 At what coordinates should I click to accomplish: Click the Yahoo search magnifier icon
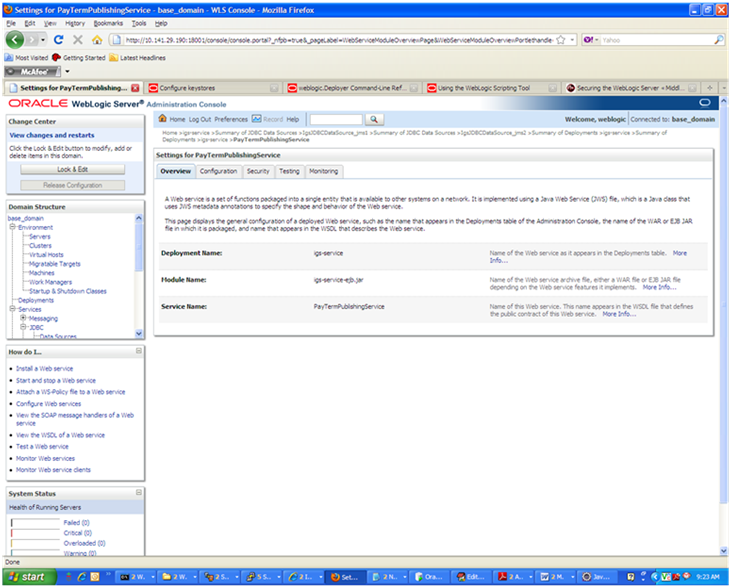point(718,40)
